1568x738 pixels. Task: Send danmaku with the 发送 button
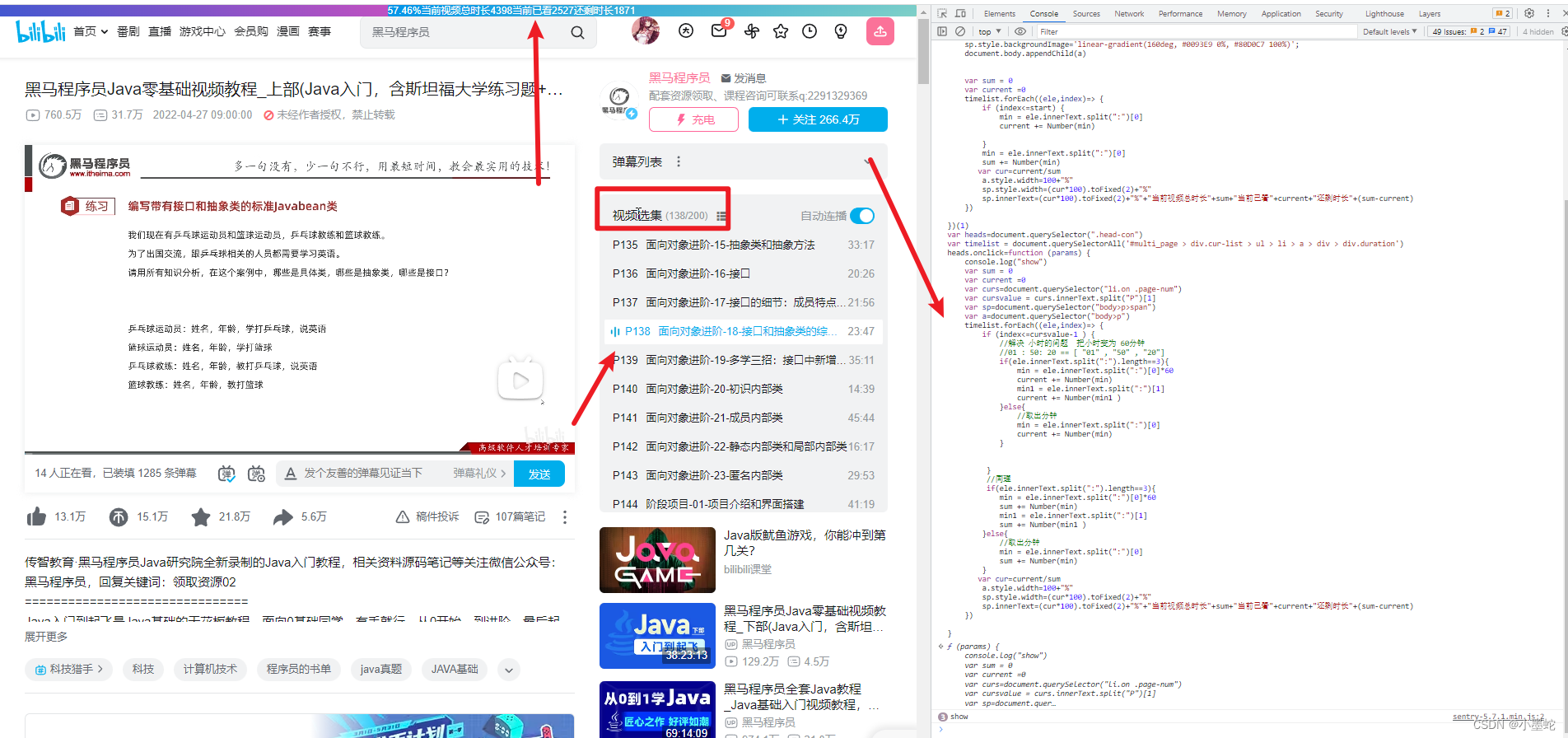coord(539,474)
